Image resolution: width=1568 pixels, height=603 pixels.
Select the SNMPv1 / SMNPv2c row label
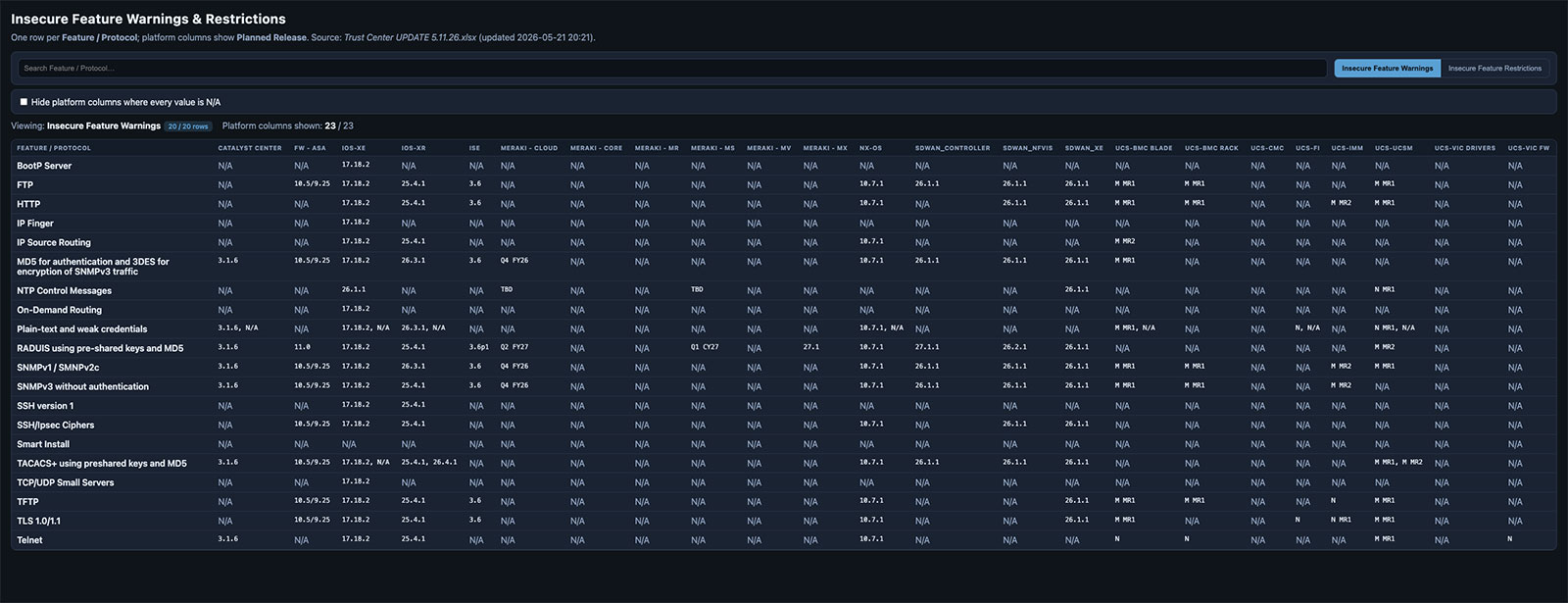(x=58, y=368)
